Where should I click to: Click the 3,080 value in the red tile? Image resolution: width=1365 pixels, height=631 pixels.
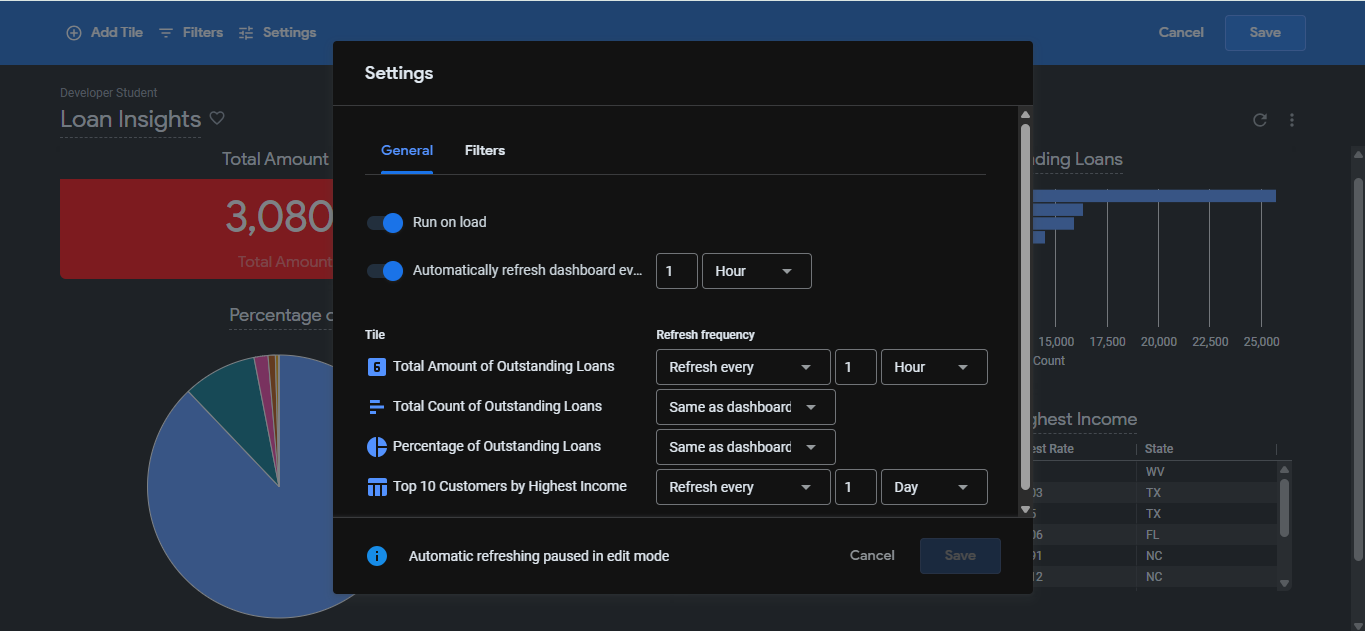(x=279, y=217)
